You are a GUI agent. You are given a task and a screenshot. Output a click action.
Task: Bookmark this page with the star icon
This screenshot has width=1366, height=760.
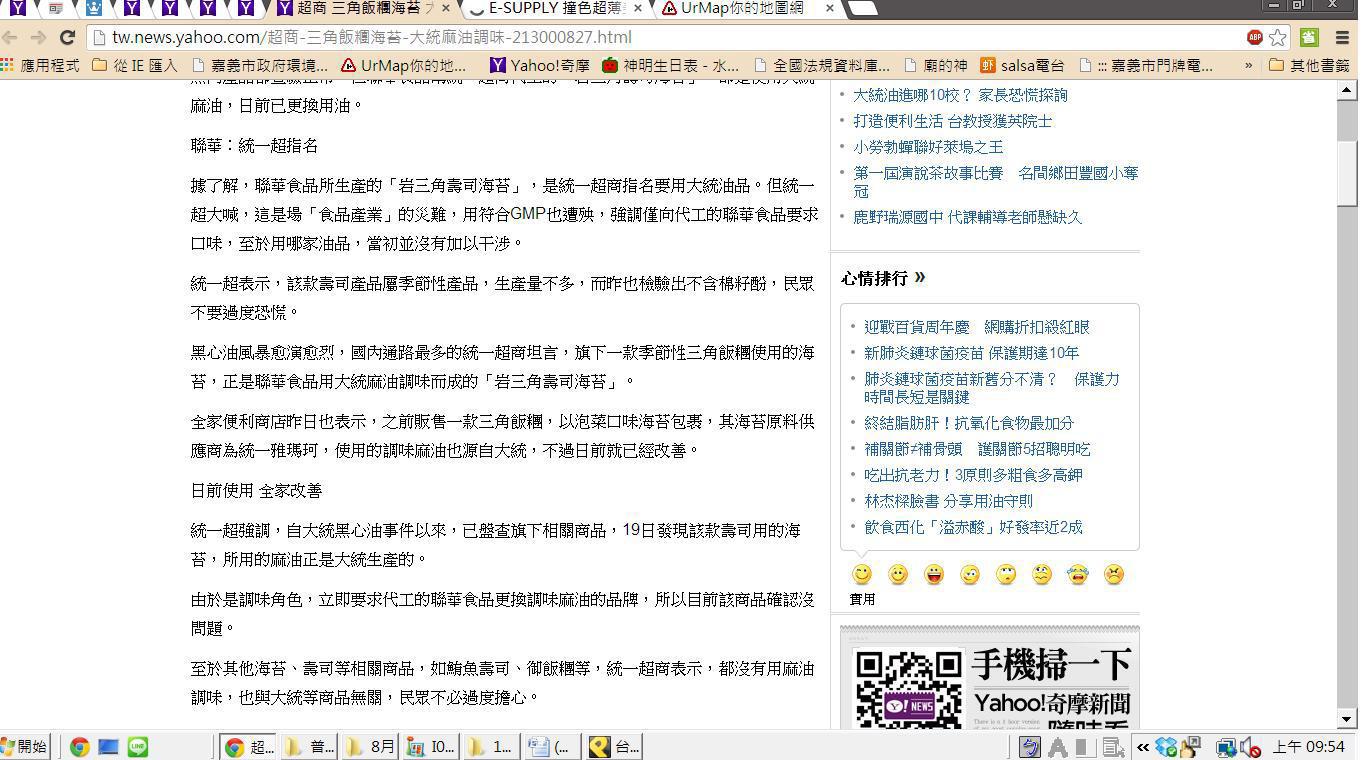[1278, 38]
